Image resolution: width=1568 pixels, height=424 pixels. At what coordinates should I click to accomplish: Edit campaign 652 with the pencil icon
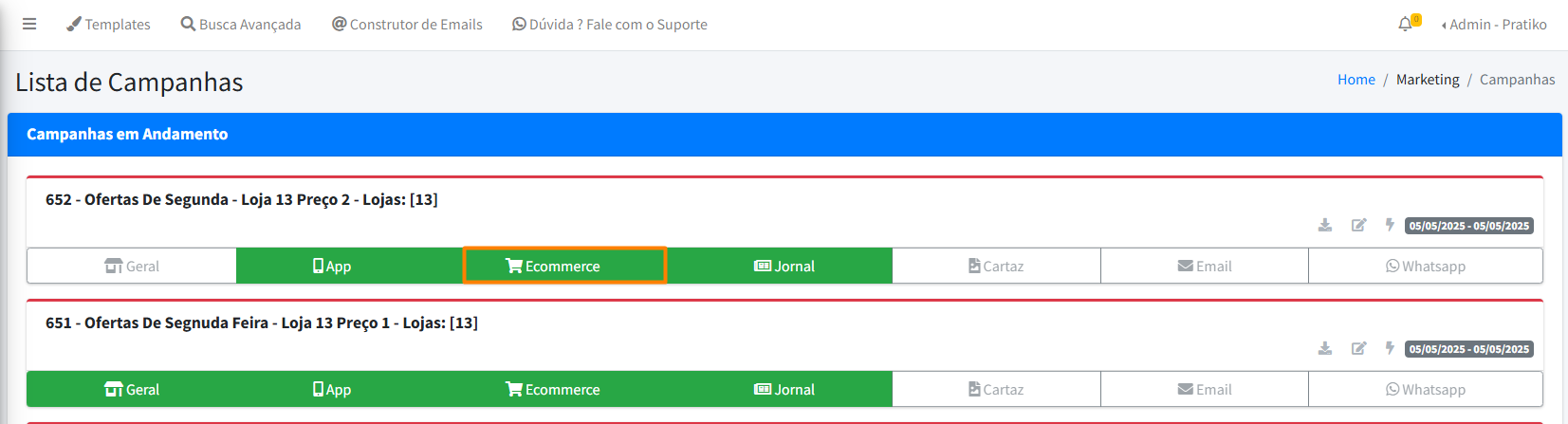coord(1358,225)
